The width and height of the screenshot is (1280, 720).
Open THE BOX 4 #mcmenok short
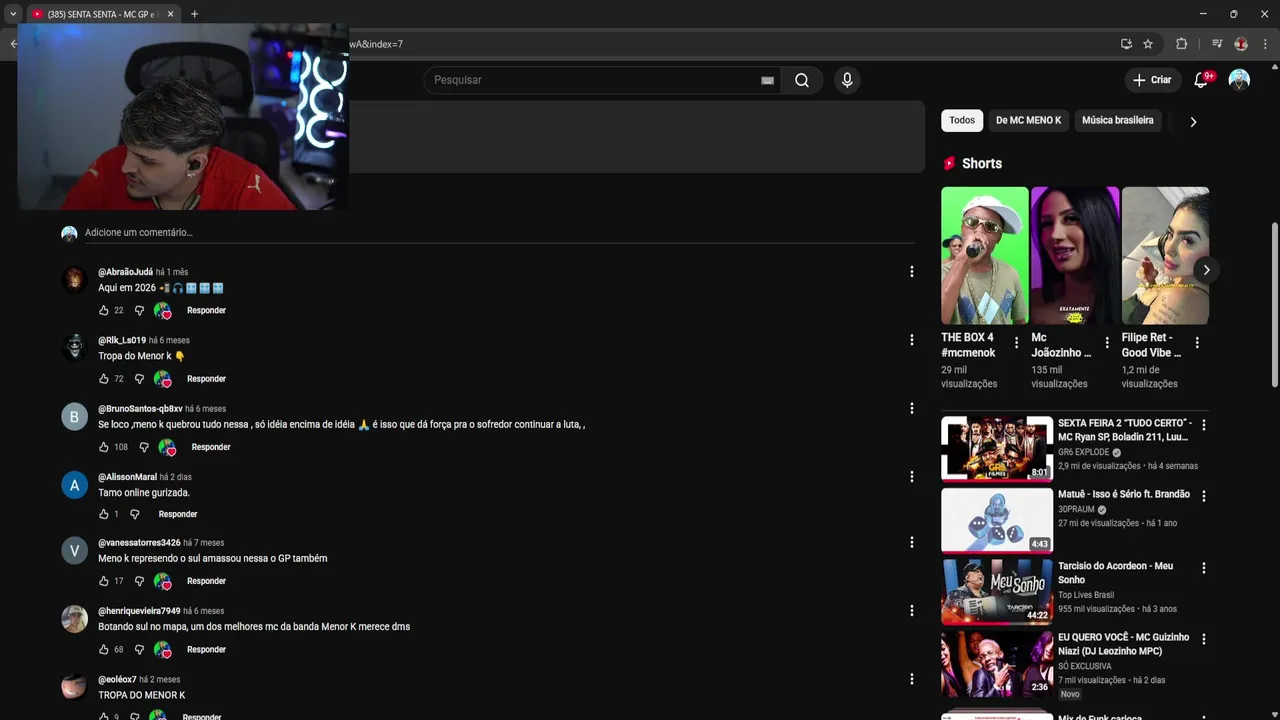pyautogui.click(x=984, y=255)
